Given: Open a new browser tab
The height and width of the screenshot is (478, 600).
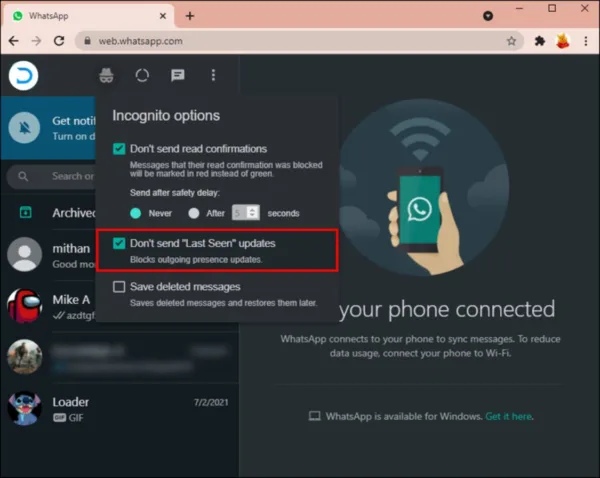Looking at the screenshot, I should tap(190, 16).
